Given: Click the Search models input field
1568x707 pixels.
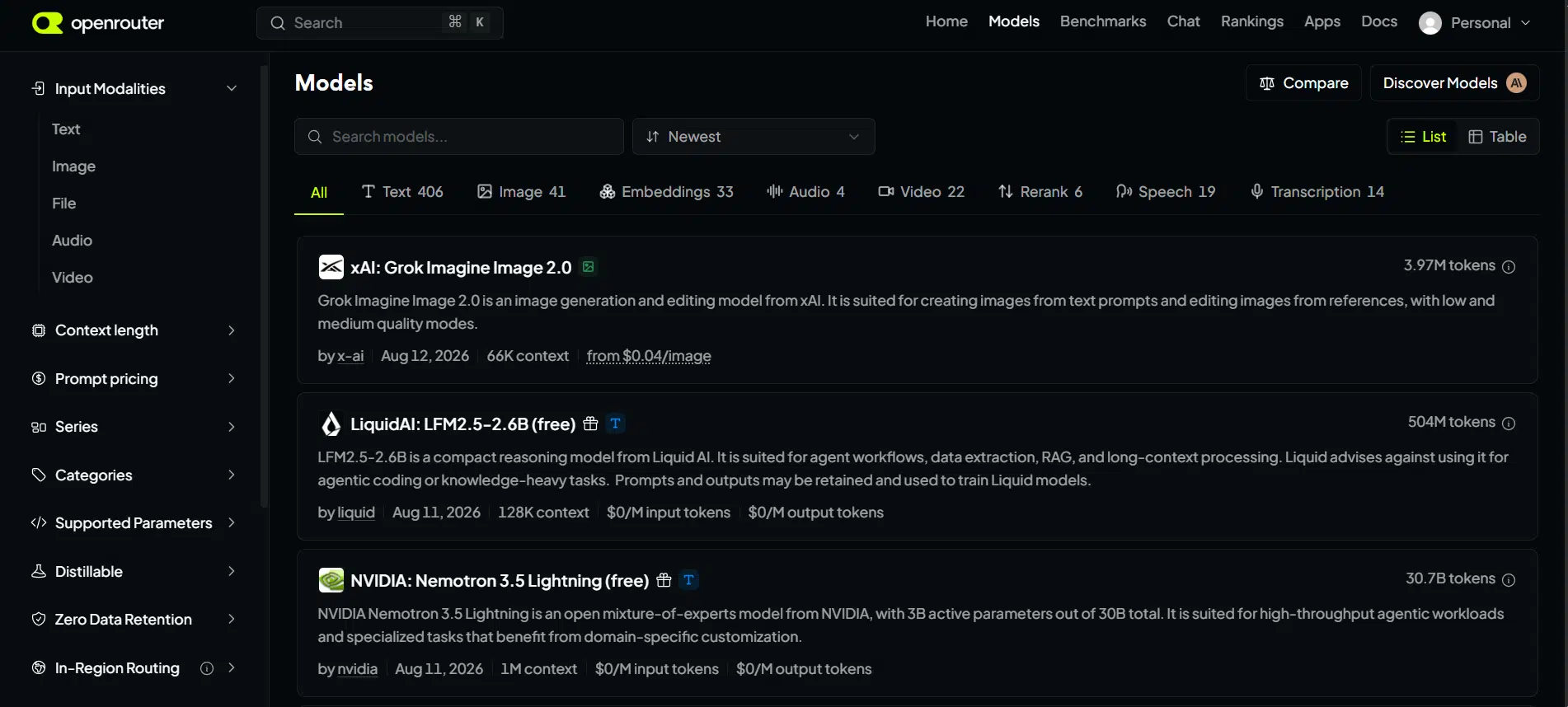Looking at the screenshot, I should click(459, 137).
